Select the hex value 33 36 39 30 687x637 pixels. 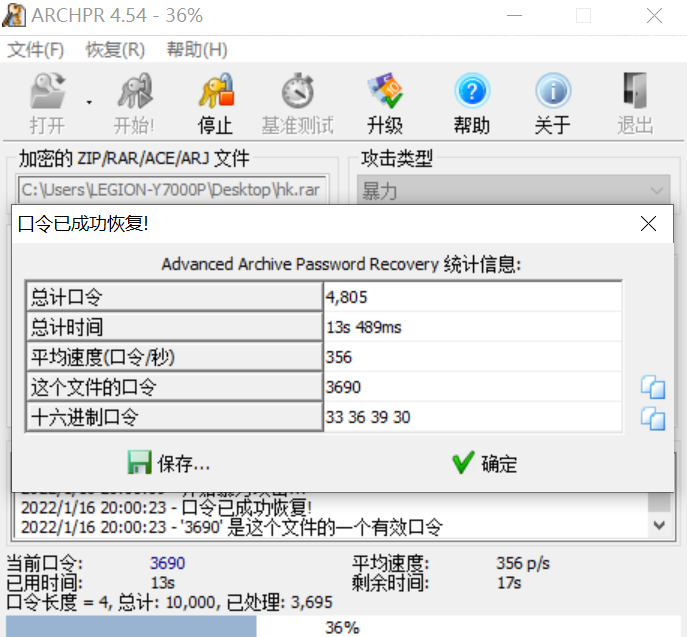368,417
